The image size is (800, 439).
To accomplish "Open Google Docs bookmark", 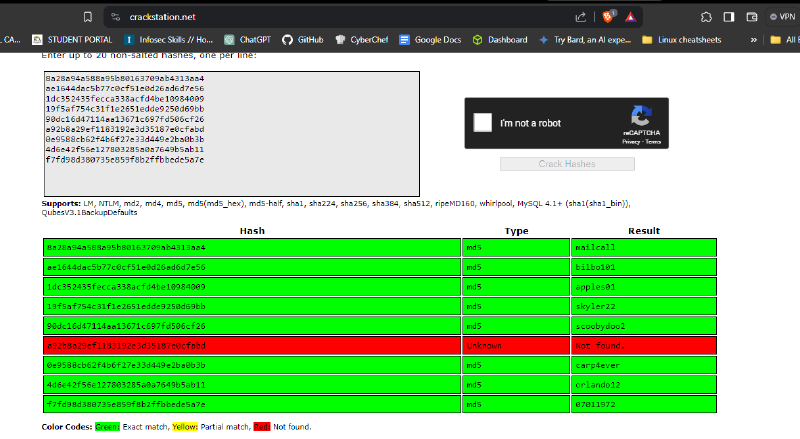I will click(x=430, y=40).
